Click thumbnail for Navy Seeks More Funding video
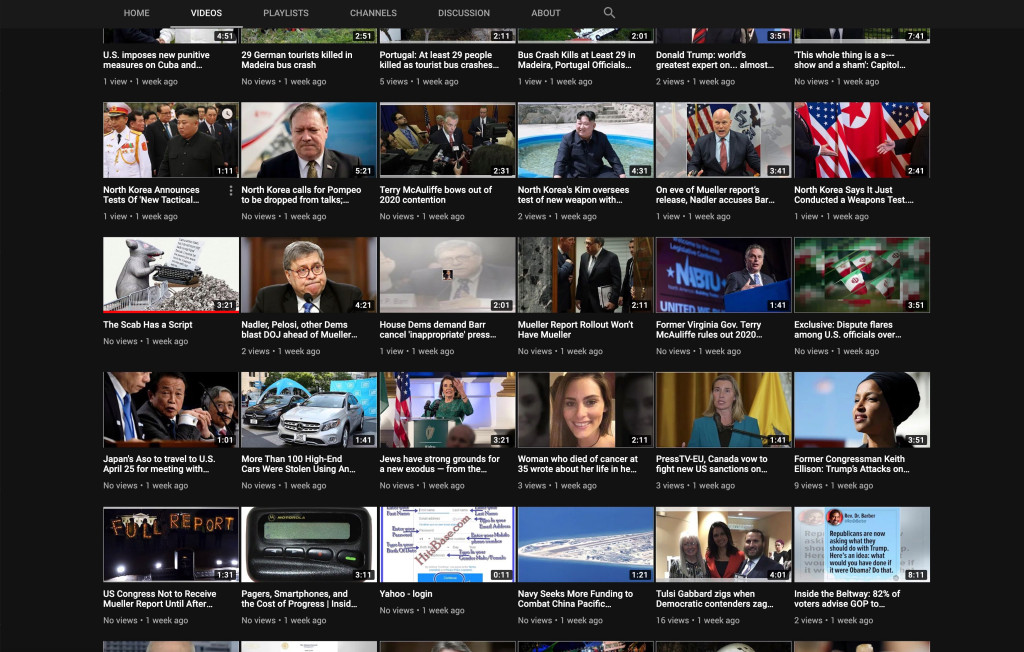This screenshot has height=652, width=1024. [586, 544]
